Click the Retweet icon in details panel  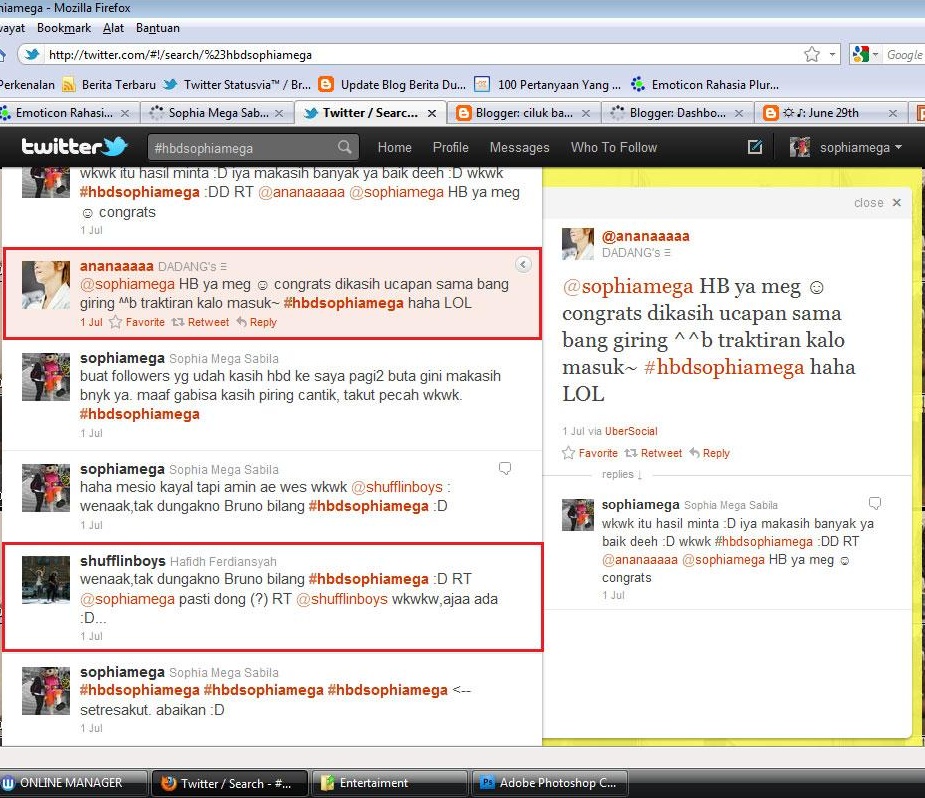631,453
